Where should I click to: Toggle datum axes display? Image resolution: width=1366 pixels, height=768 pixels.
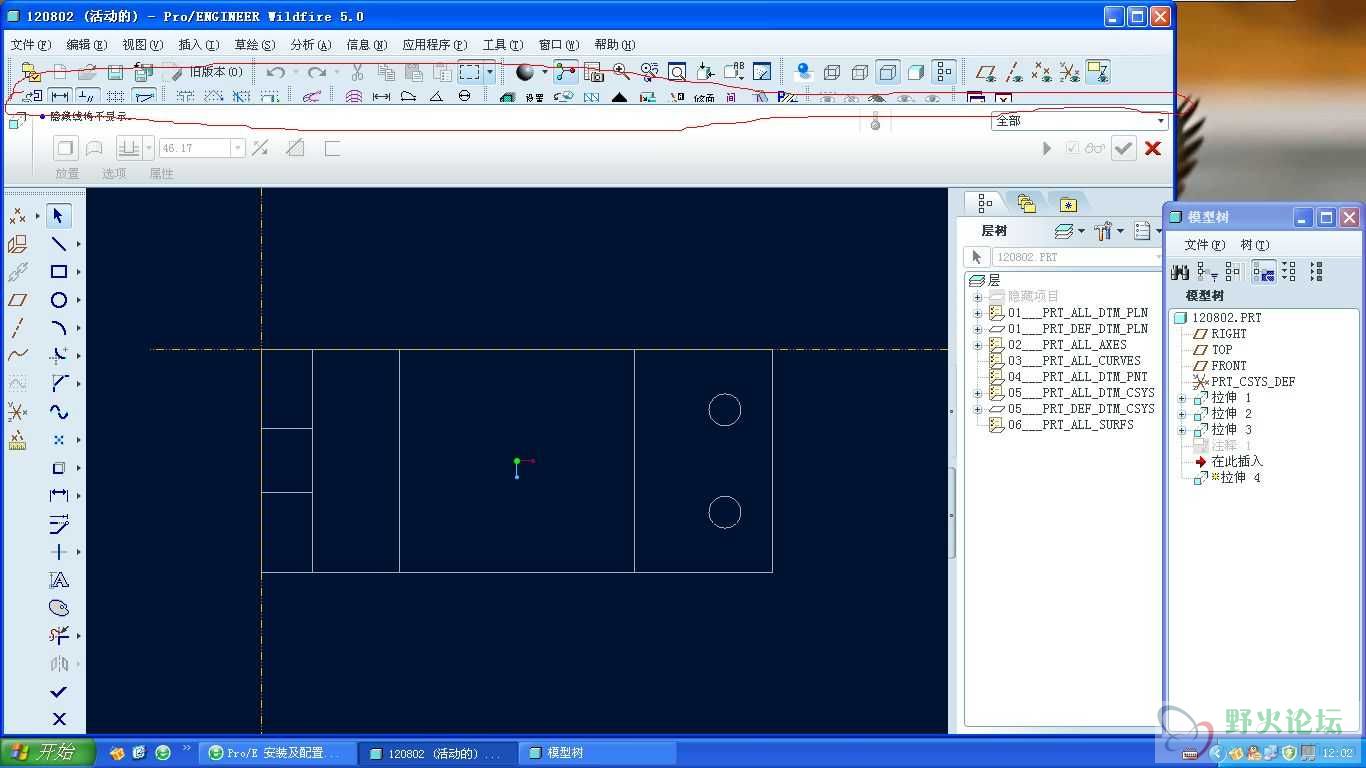click(x=1014, y=72)
